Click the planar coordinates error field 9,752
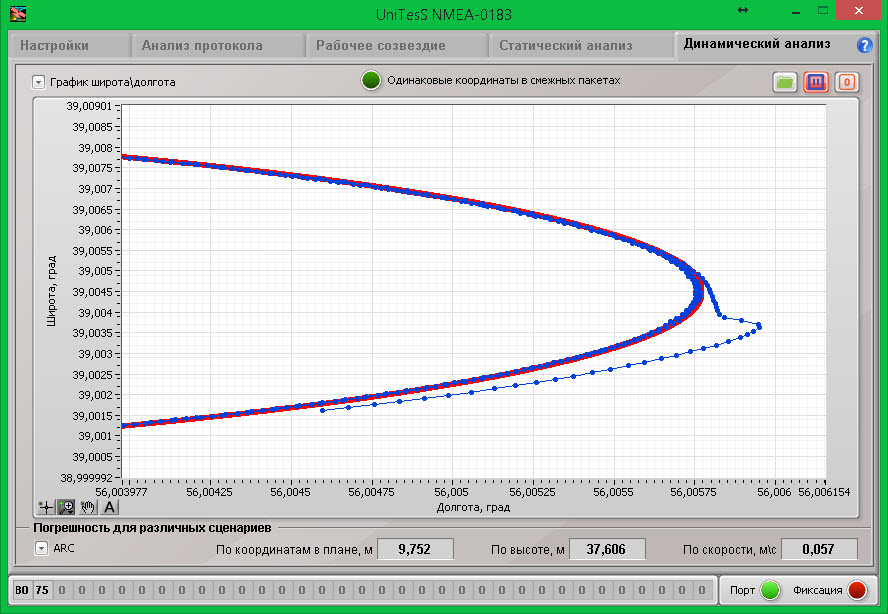The height and width of the screenshot is (614, 888). [x=415, y=549]
